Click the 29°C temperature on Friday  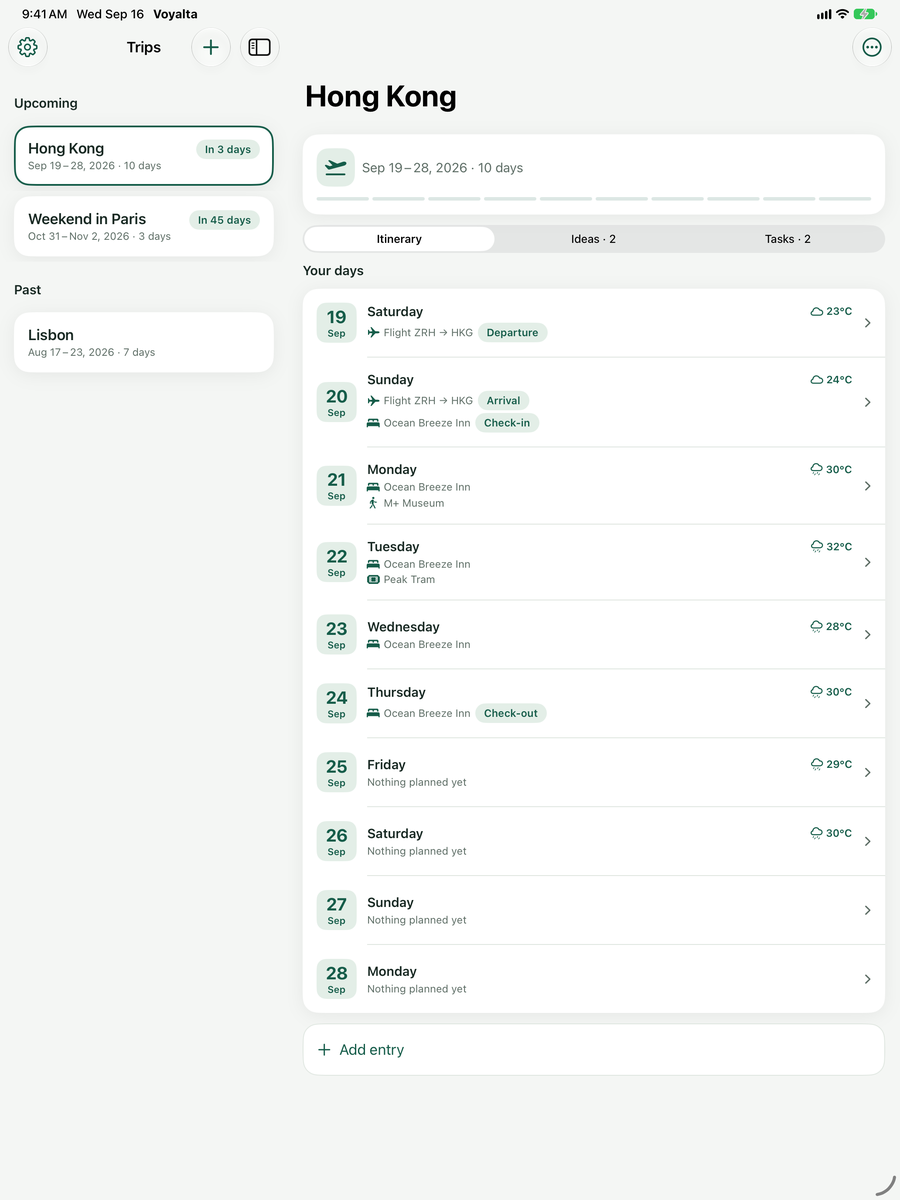tap(839, 764)
